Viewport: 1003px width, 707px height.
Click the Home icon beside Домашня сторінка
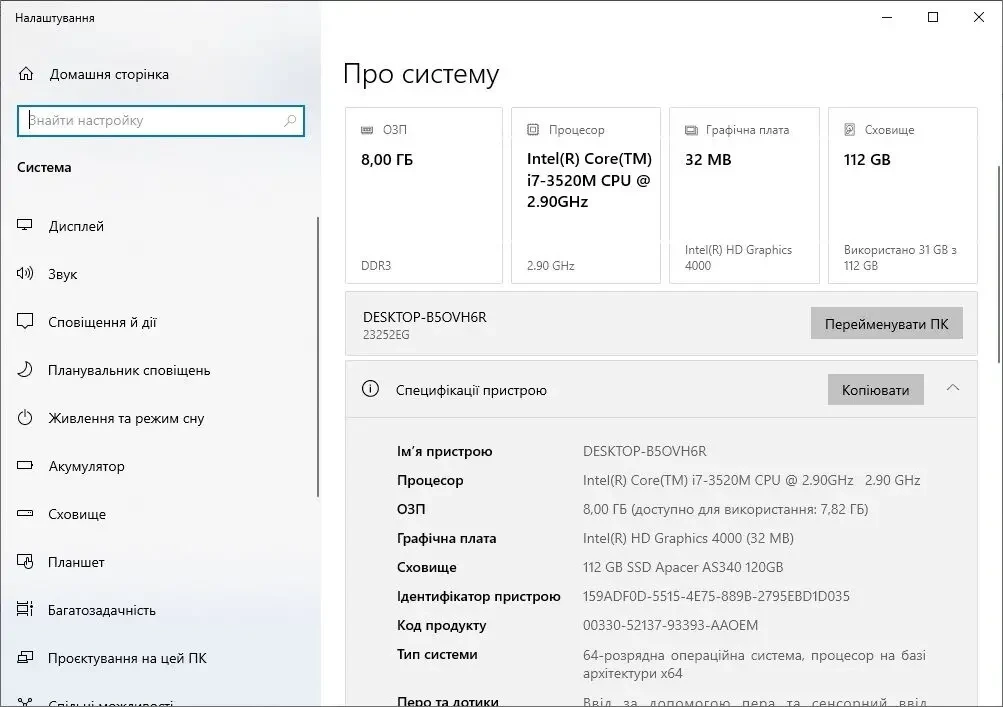(26, 74)
